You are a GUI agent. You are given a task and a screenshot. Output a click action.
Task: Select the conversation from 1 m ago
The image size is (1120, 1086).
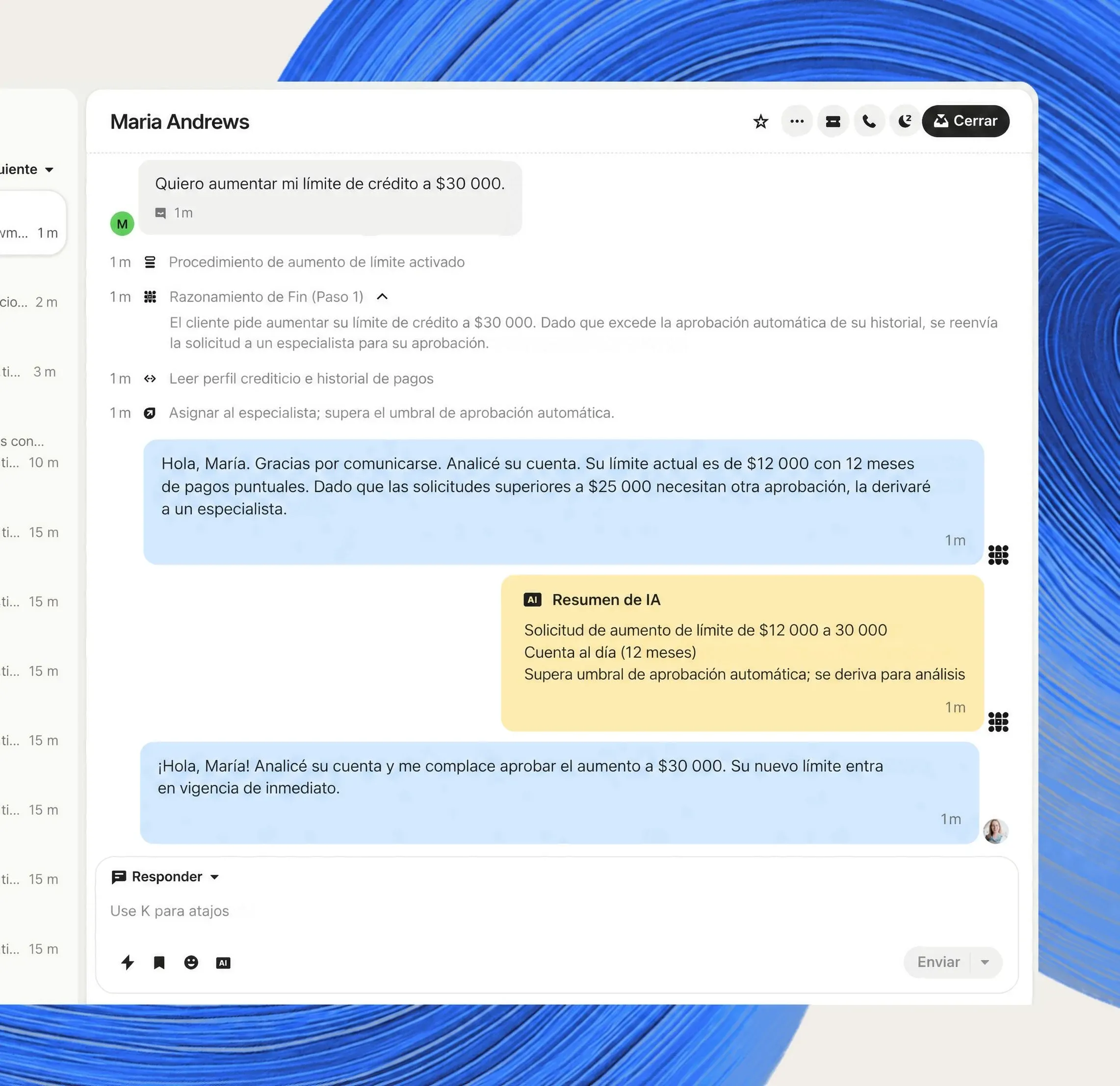click(31, 223)
